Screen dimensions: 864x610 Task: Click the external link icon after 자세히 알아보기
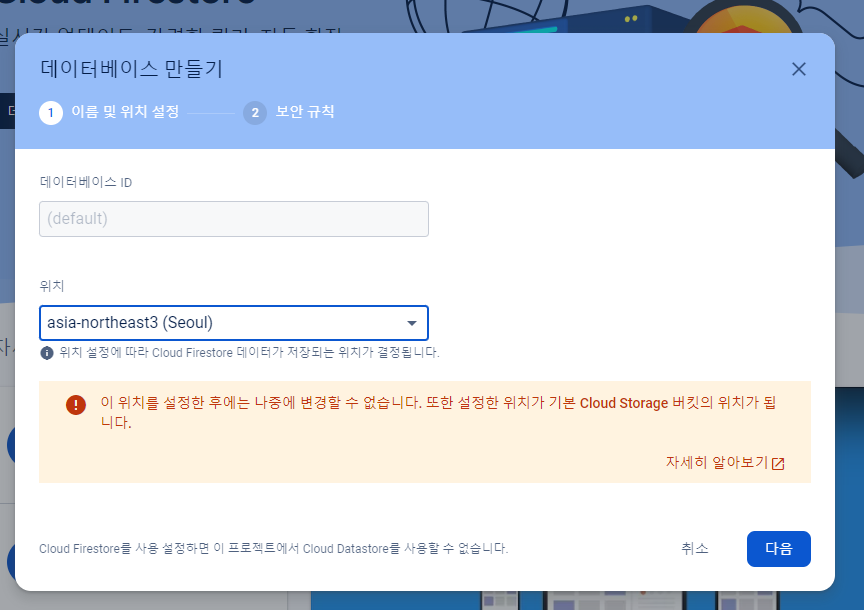778,463
